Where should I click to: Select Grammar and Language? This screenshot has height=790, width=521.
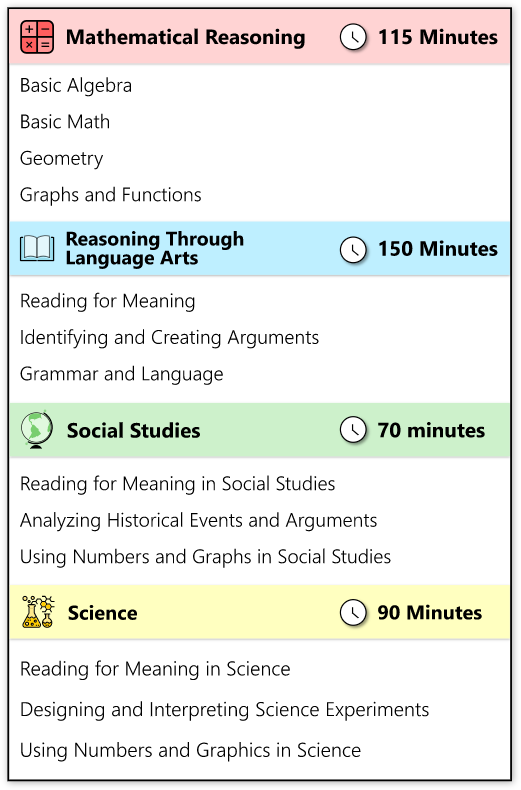[121, 374]
